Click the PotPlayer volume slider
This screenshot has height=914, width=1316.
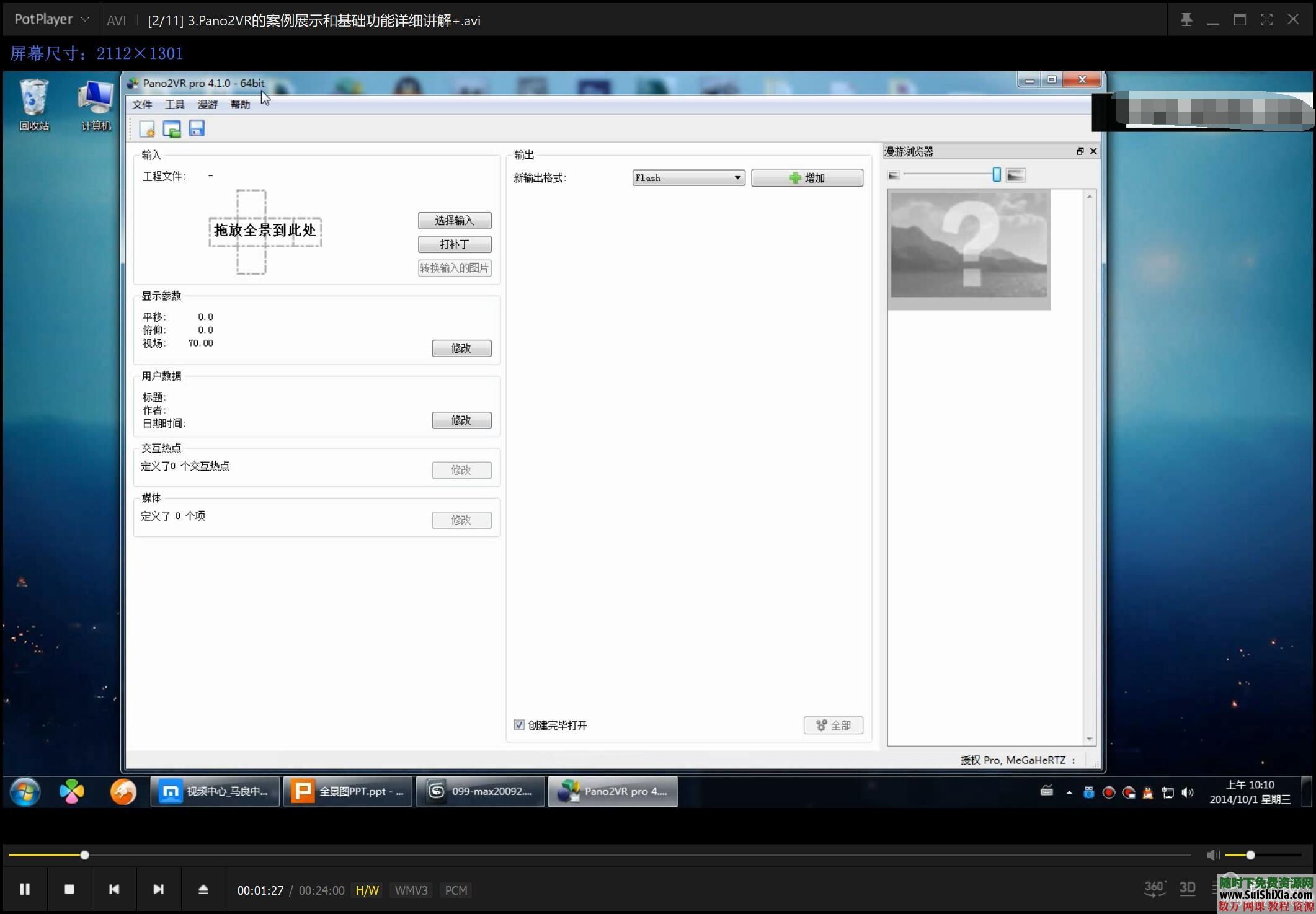(x=1263, y=856)
